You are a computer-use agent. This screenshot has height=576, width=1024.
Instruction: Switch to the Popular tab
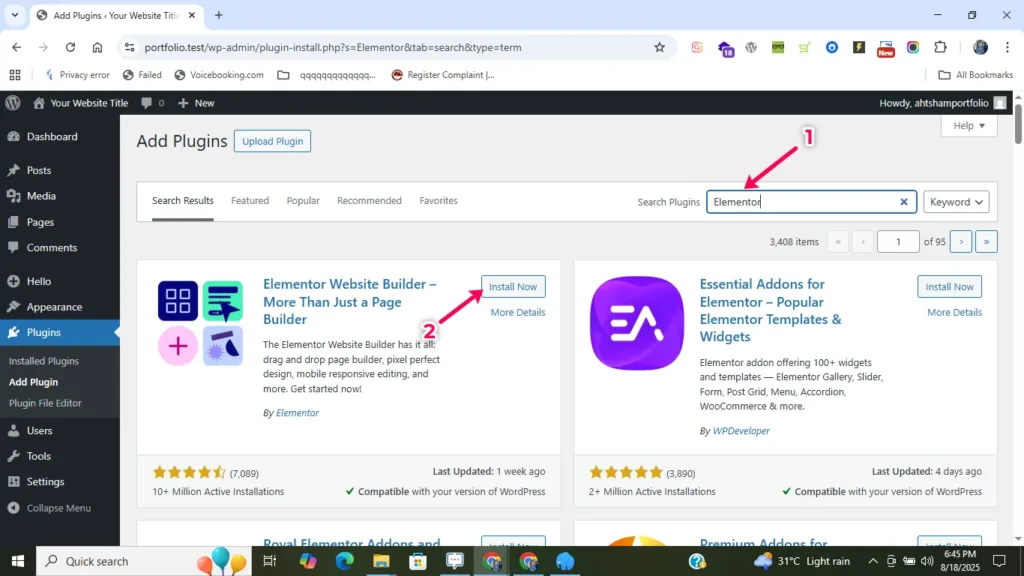tap(303, 201)
